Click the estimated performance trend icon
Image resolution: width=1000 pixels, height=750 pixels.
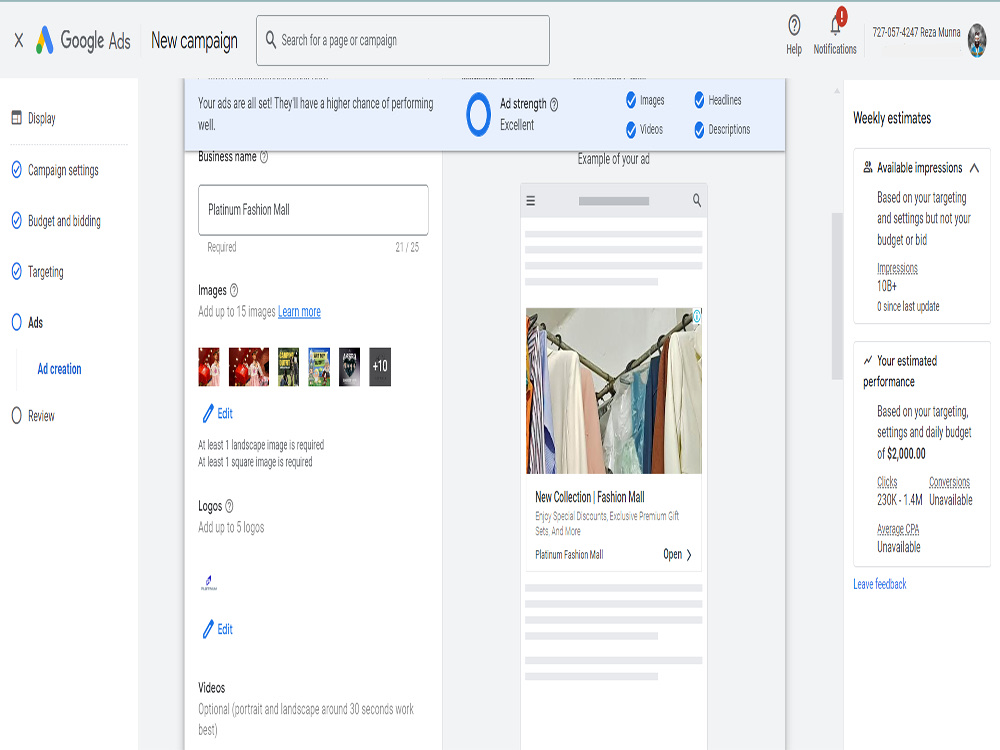pyautogui.click(x=868, y=360)
